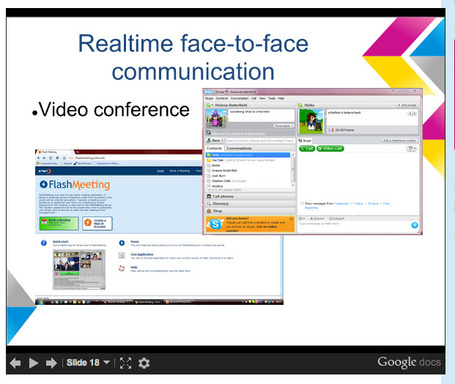This screenshot has height=384, width=455.
Task: Advance to the next slide arrow
Action: tap(51, 363)
